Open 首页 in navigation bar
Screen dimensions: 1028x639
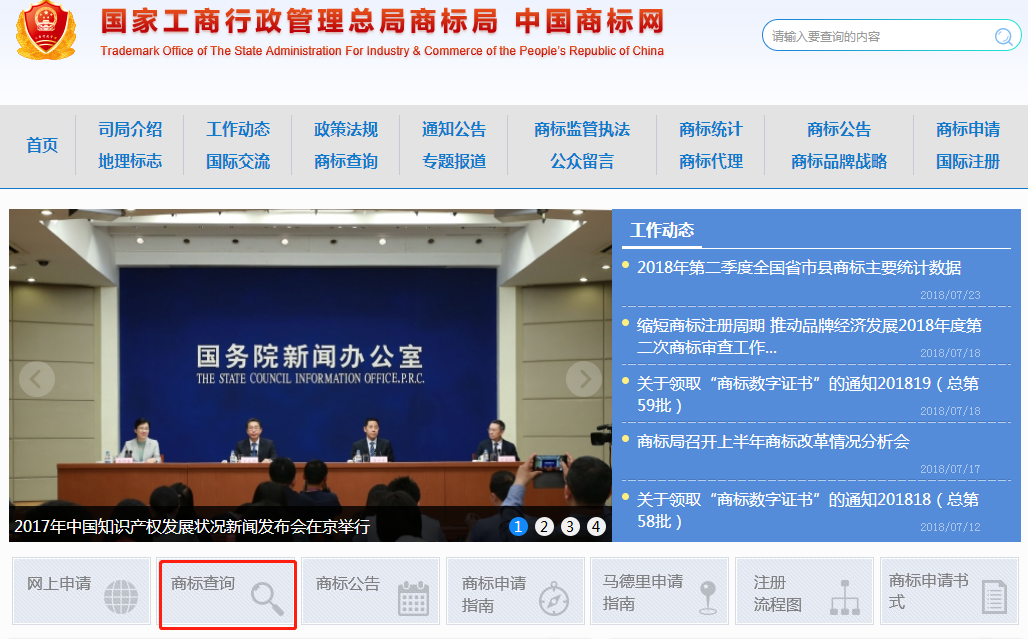click(42, 145)
